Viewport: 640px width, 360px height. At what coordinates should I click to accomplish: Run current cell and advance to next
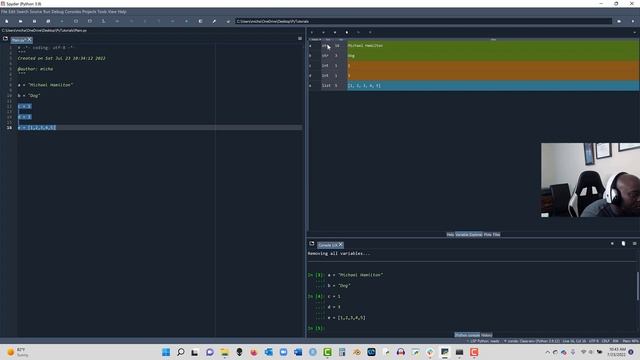tap(90, 21)
